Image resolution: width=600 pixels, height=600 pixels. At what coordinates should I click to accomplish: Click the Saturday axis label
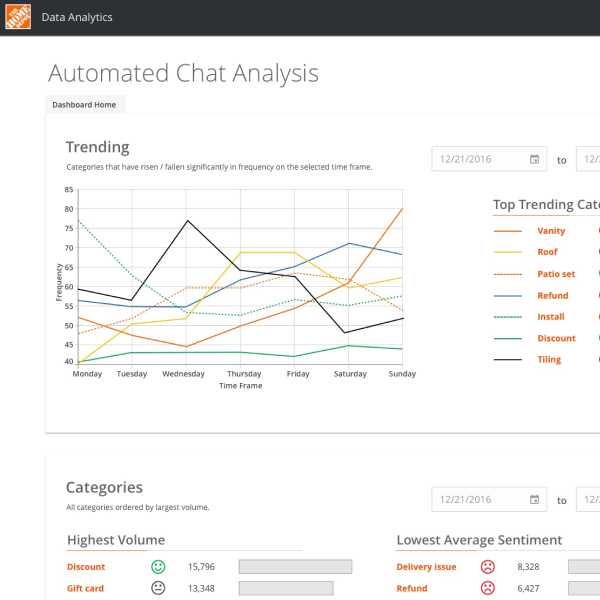pyautogui.click(x=350, y=373)
